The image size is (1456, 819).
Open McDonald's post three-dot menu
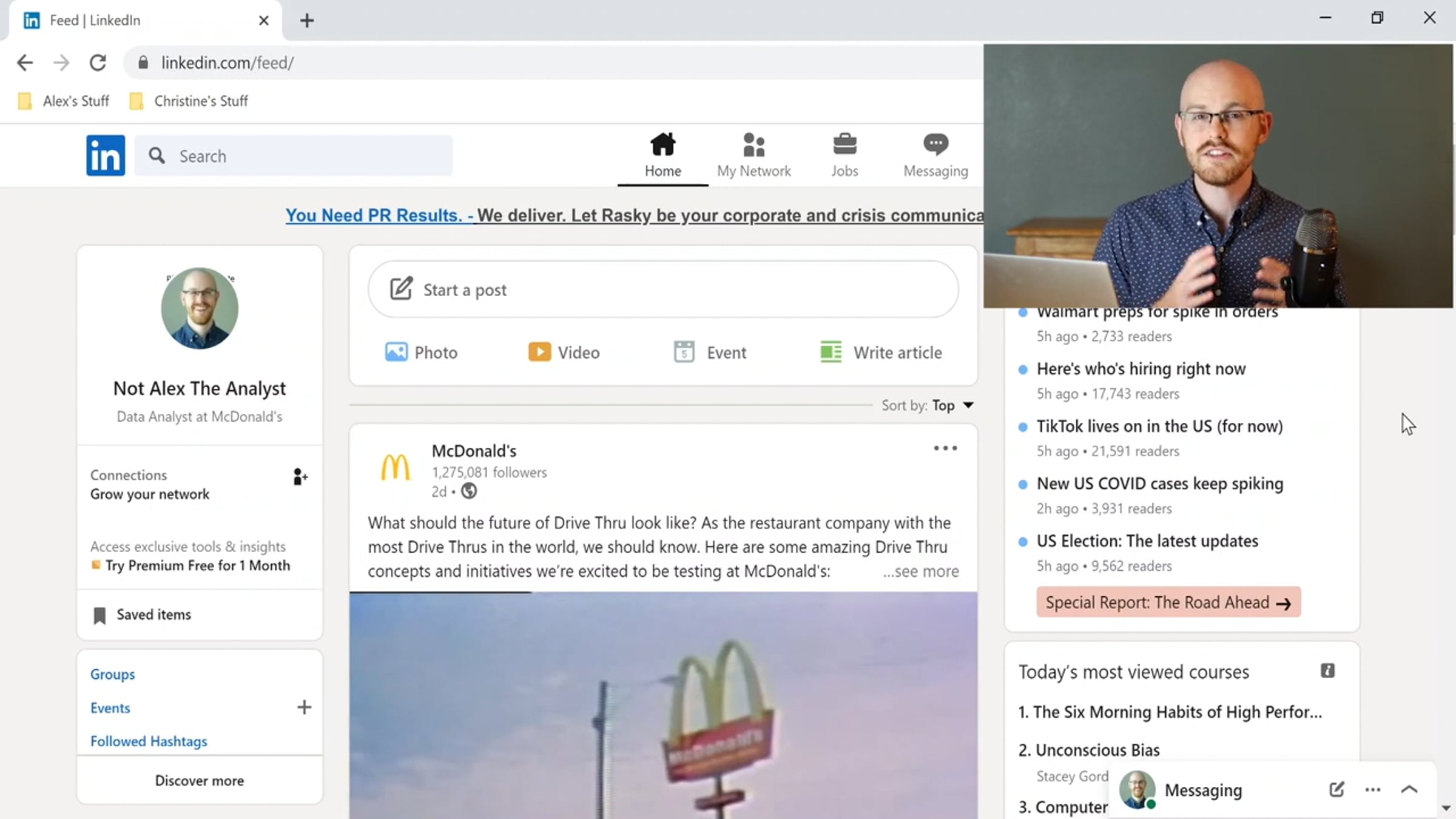pos(945,448)
